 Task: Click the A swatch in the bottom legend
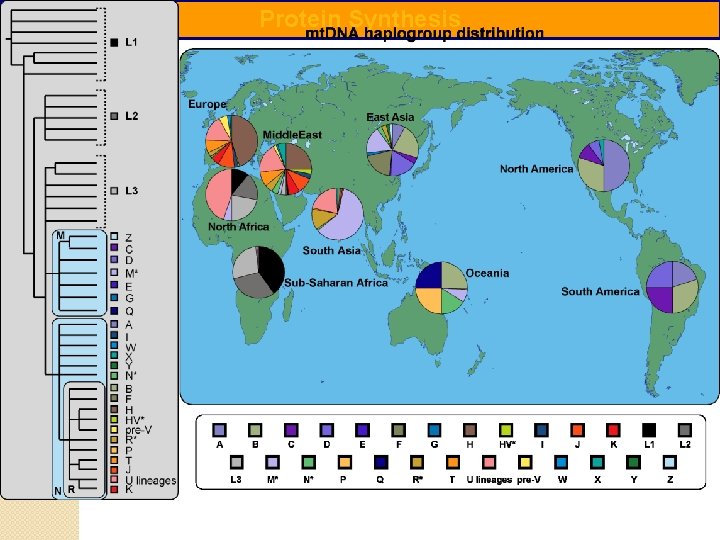219,430
